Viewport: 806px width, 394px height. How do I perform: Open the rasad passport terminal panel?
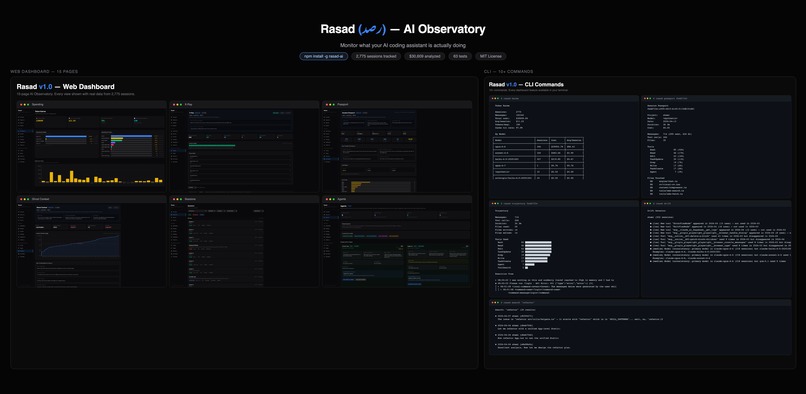coord(716,147)
